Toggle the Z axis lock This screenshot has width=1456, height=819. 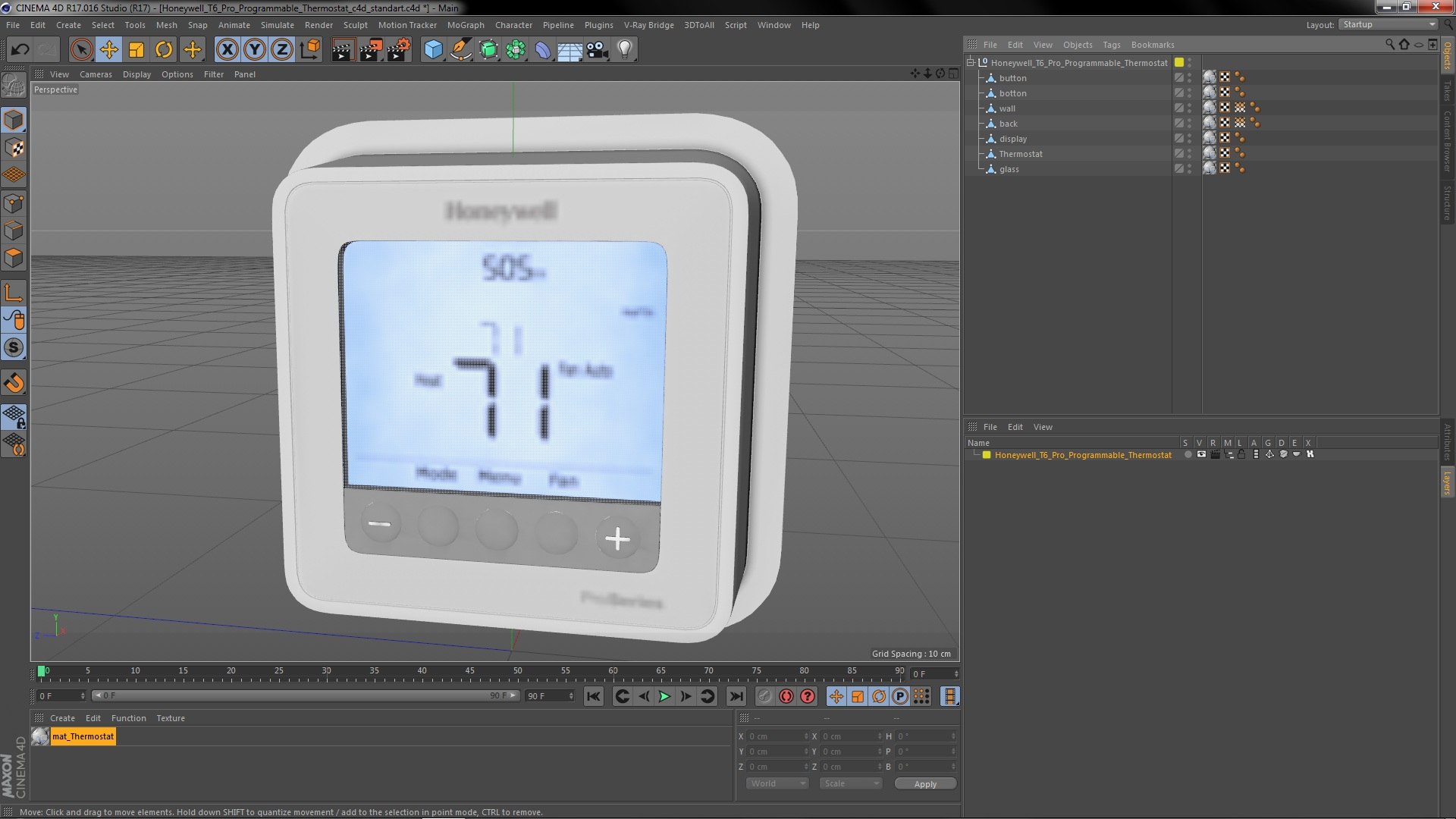coord(282,50)
